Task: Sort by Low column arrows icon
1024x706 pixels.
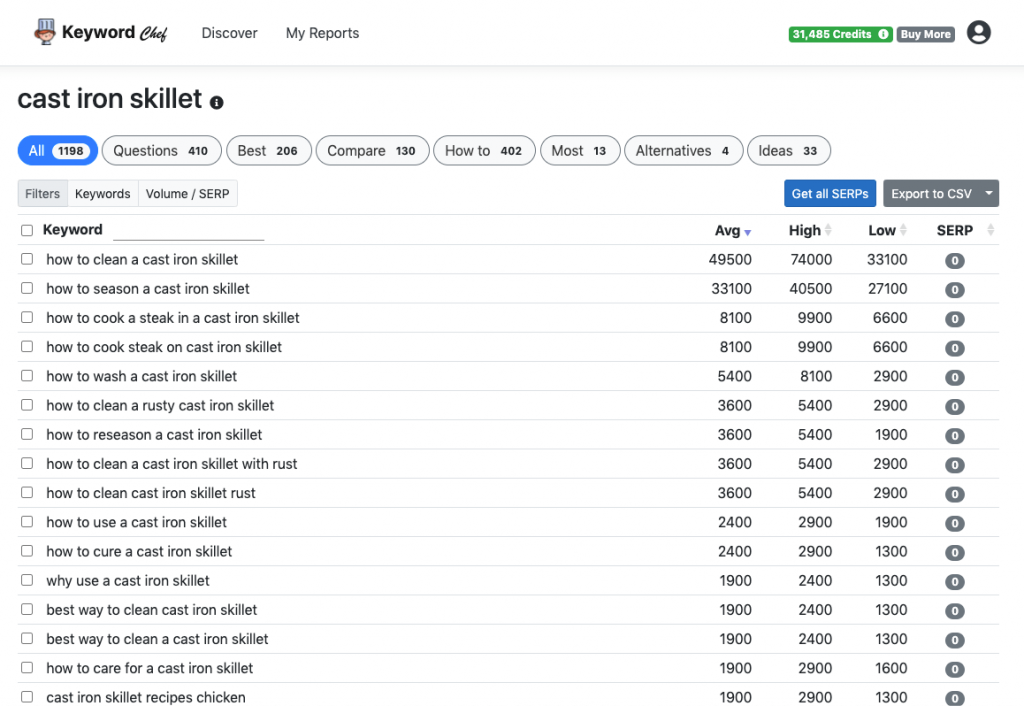Action: click(904, 231)
